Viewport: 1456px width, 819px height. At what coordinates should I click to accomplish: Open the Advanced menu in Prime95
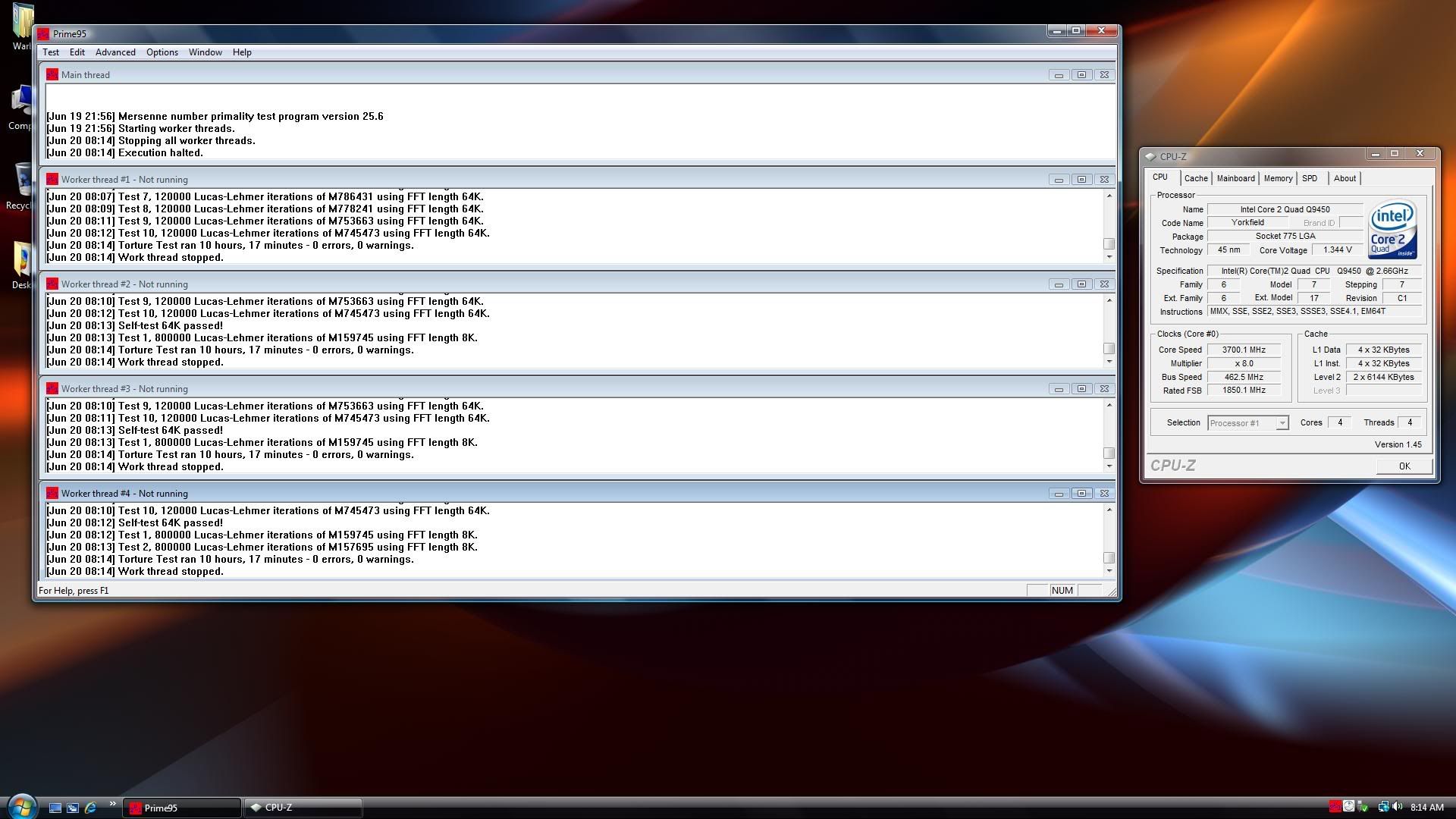[115, 52]
